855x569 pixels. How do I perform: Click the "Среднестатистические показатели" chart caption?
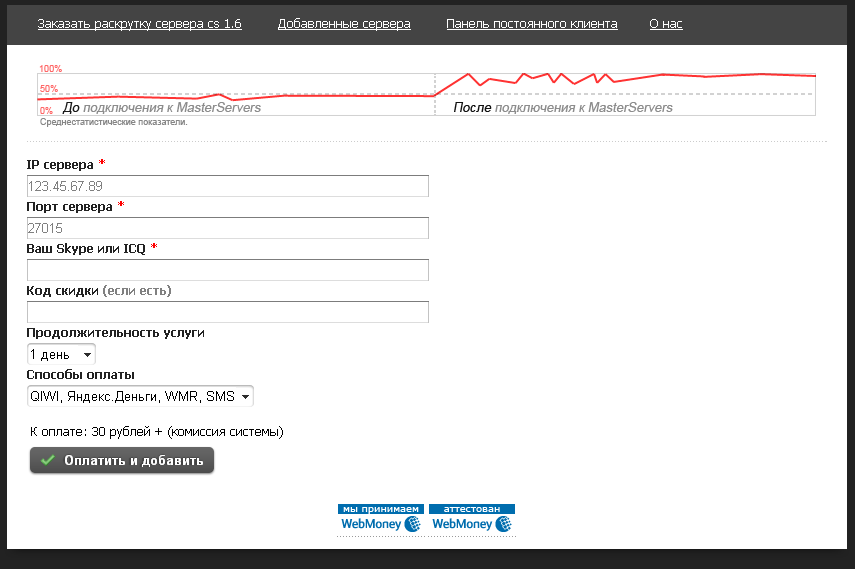[x=113, y=122]
